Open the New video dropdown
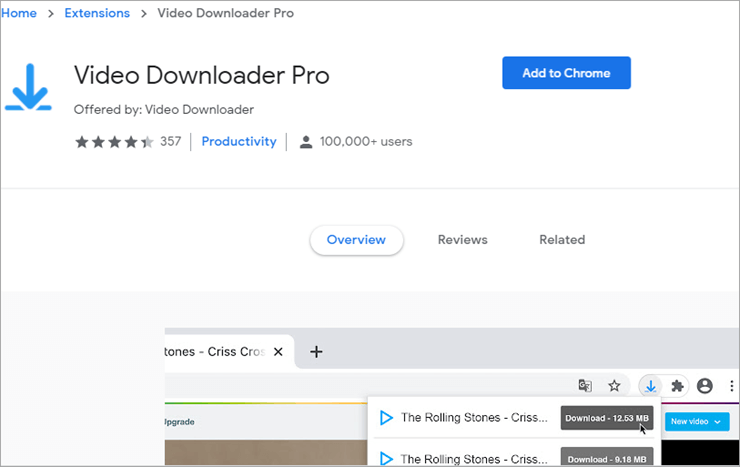The height and width of the screenshot is (467, 740). (697, 421)
